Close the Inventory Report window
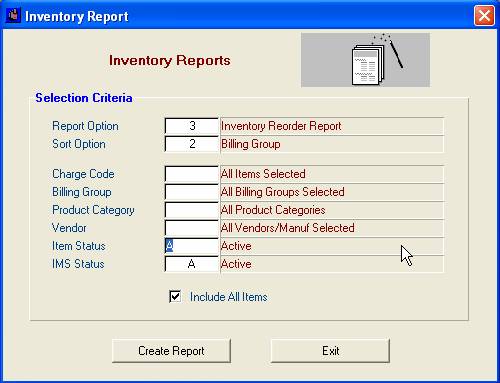Viewport: 500px width, 383px height. 484,15
